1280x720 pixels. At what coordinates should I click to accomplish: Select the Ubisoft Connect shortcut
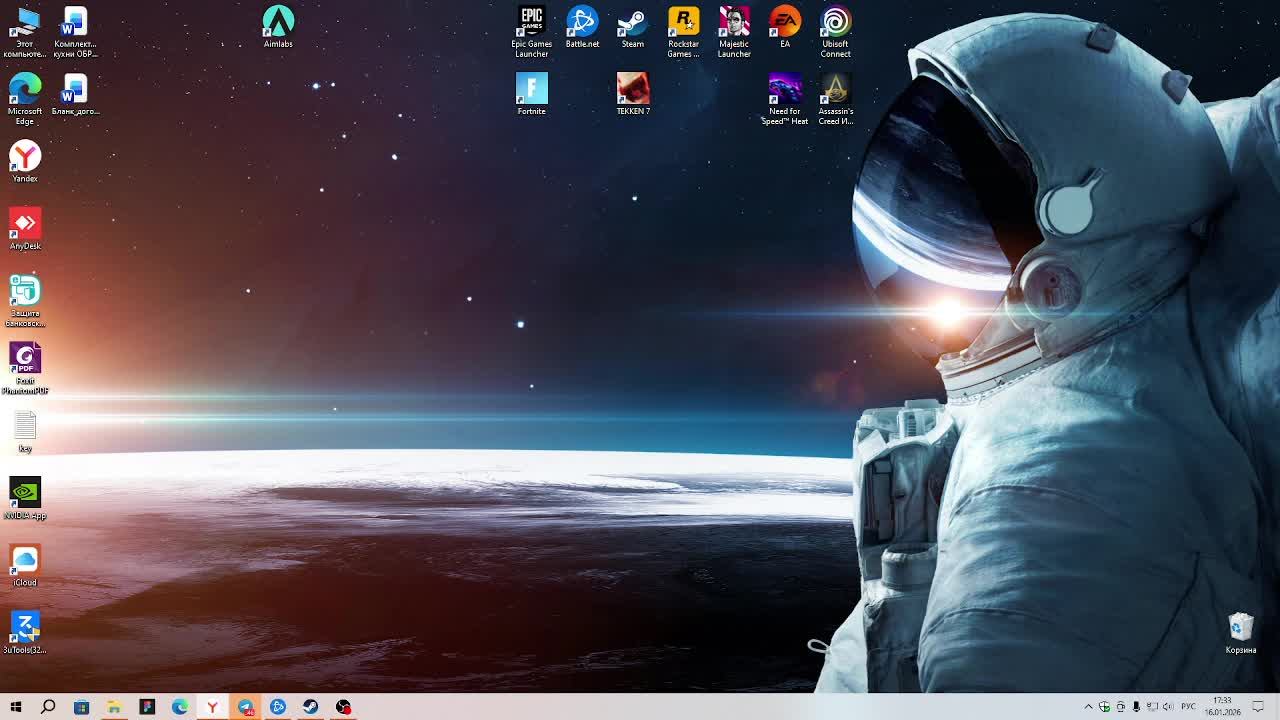[835, 32]
